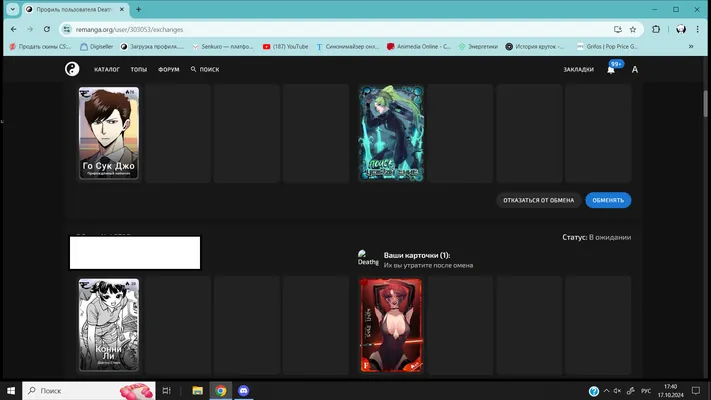Open the Продать скины CS bookmark
Image resolution: width=711 pixels, height=400 pixels.
(x=40, y=46)
